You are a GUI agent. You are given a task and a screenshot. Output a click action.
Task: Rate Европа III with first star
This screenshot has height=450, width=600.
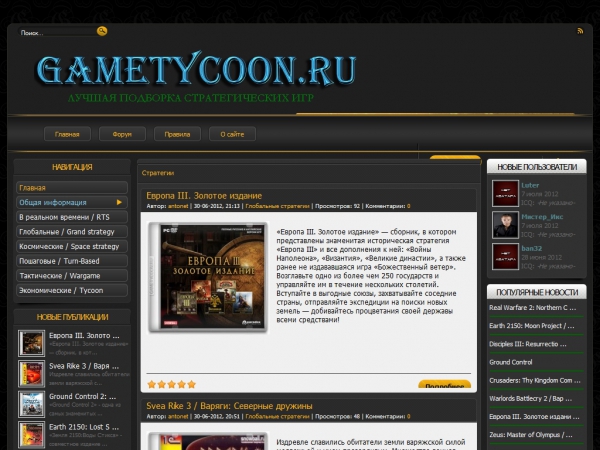pyautogui.click(x=152, y=384)
